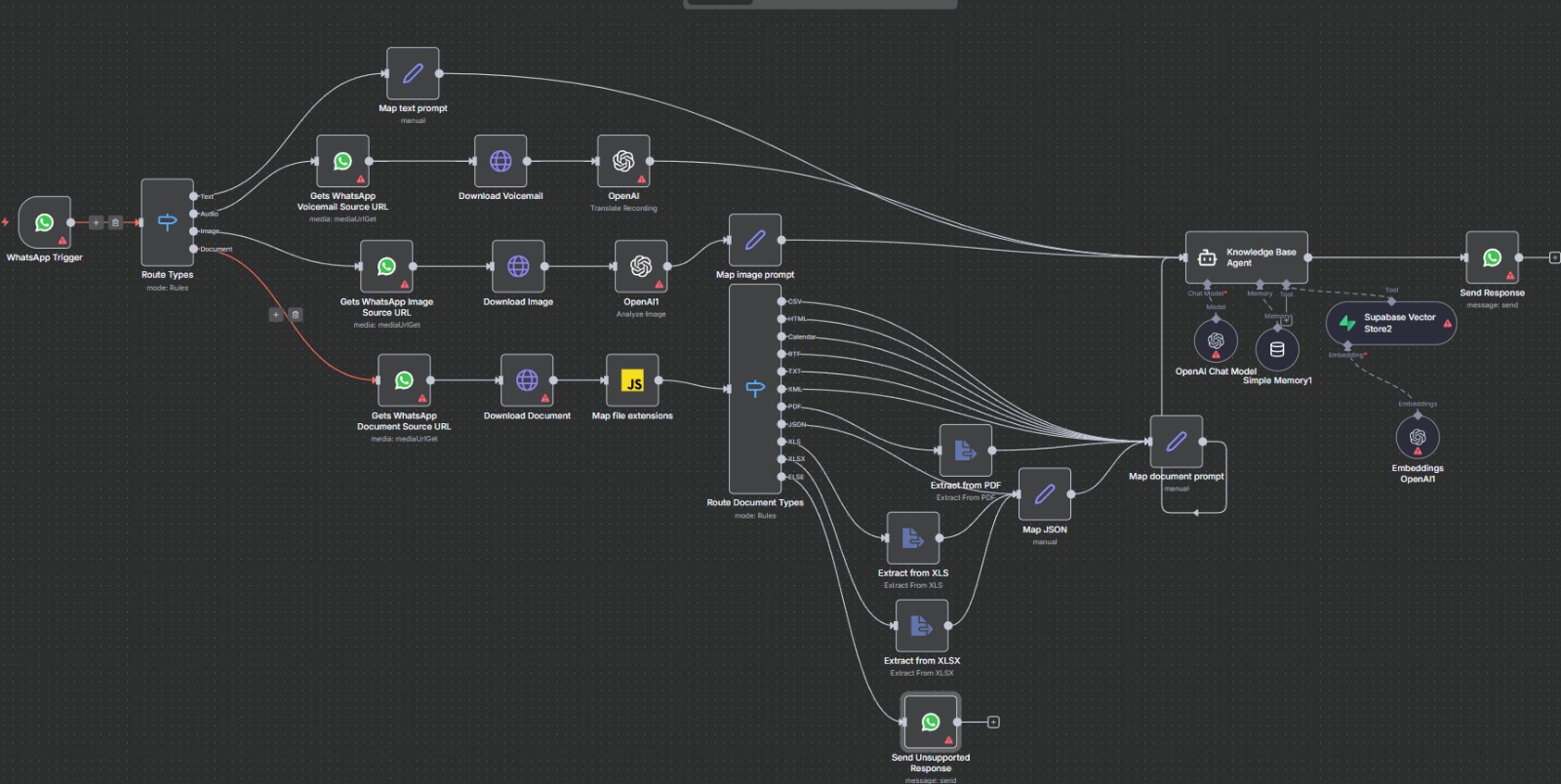Click the TXT output port
Viewport: 1561px width, 784px height.
point(781,372)
